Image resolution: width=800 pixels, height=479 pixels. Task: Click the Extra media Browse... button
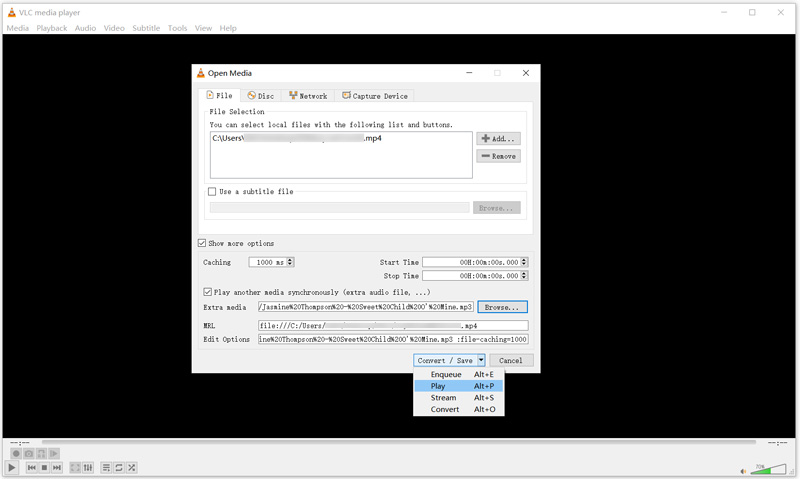[503, 307]
